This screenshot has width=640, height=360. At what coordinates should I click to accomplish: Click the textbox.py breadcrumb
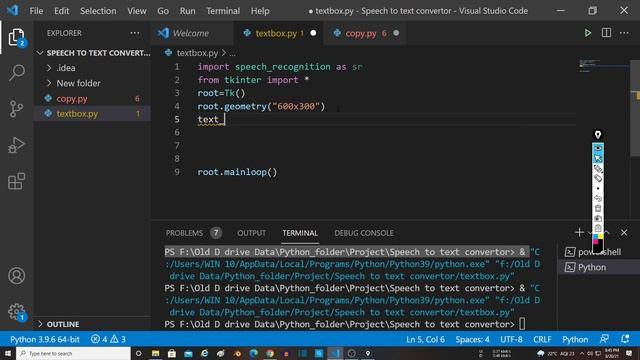tap(197, 53)
